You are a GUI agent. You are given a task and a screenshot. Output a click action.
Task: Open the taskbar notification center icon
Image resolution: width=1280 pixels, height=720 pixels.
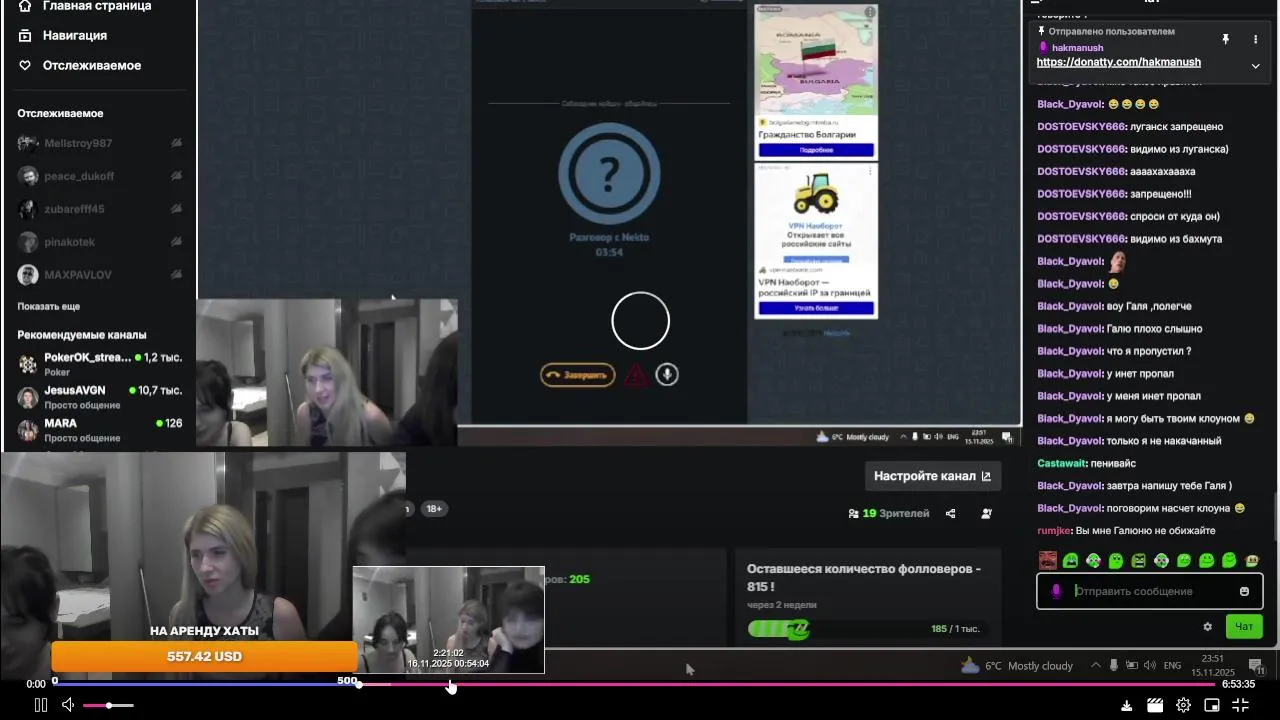coord(1256,666)
